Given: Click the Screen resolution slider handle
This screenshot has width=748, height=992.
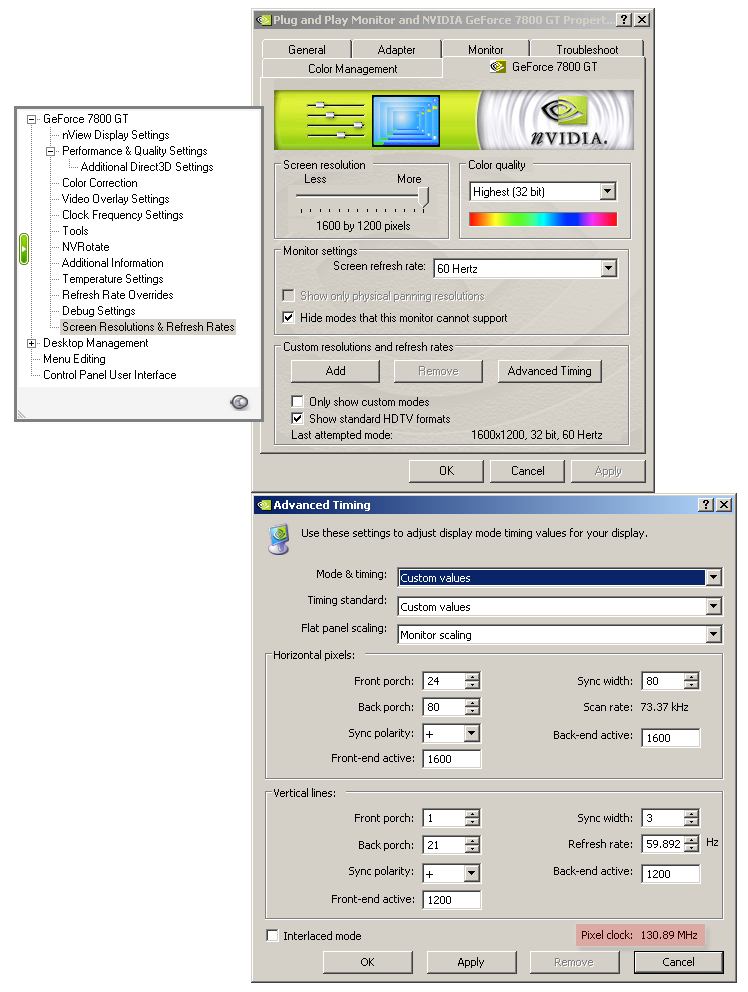Looking at the screenshot, I should point(423,198).
